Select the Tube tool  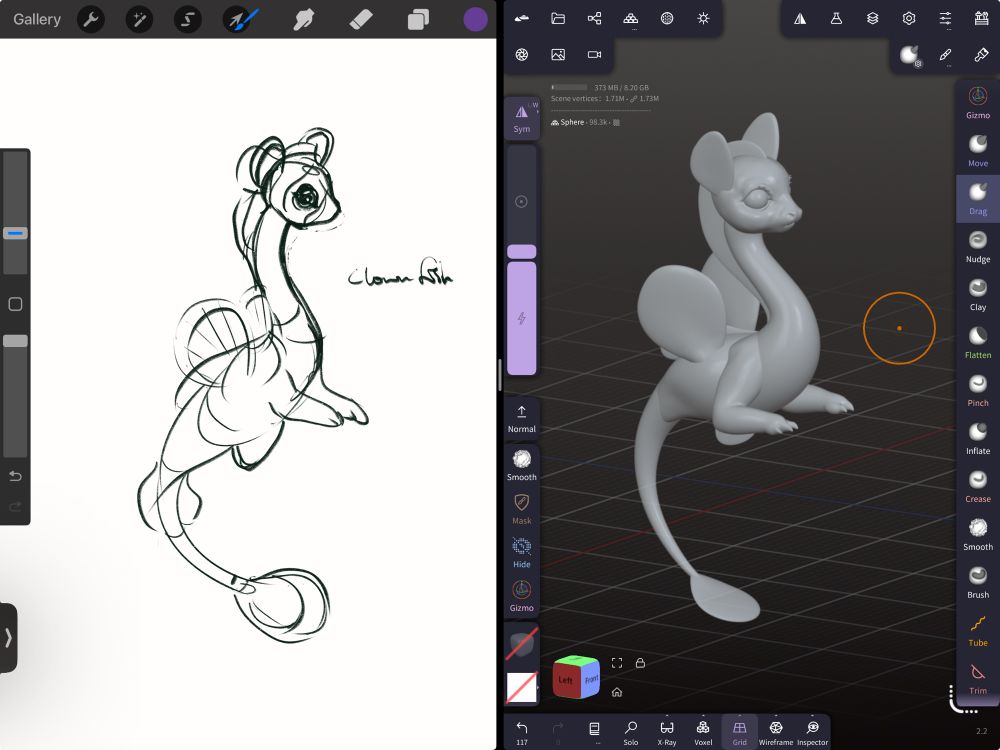tap(978, 630)
